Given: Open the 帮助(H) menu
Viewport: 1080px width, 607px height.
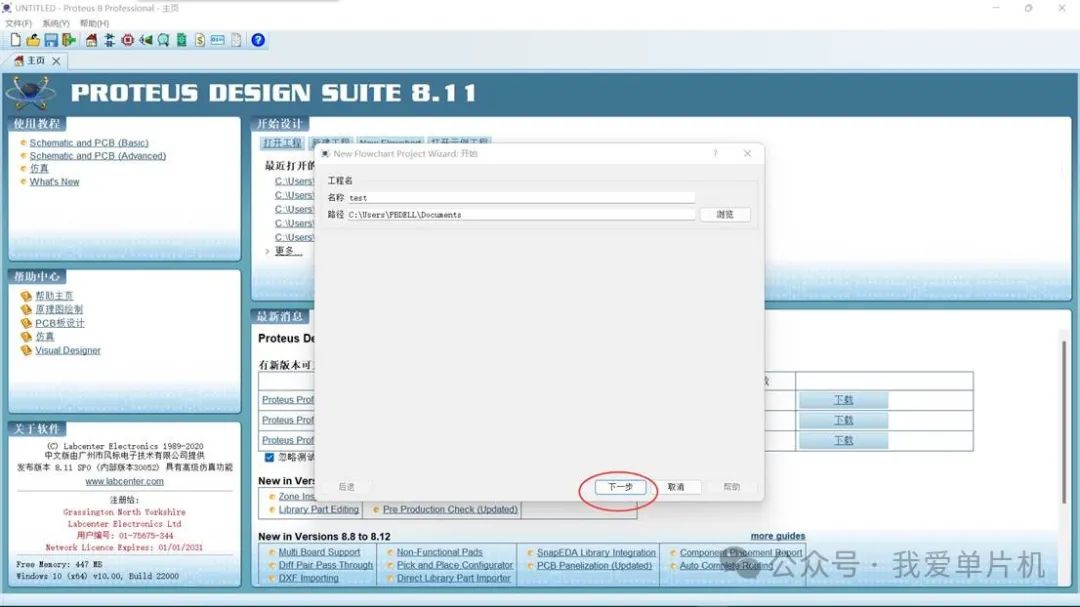Looking at the screenshot, I should pyautogui.click(x=94, y=23).
